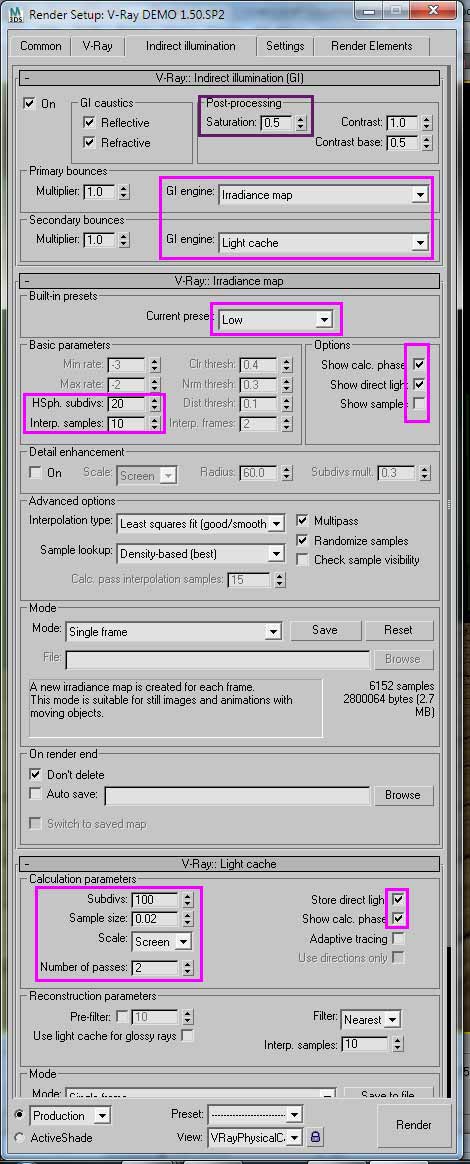Go to the Settings tab
The width and height of the screenshot is (470, 1164).
pos(285,46)
